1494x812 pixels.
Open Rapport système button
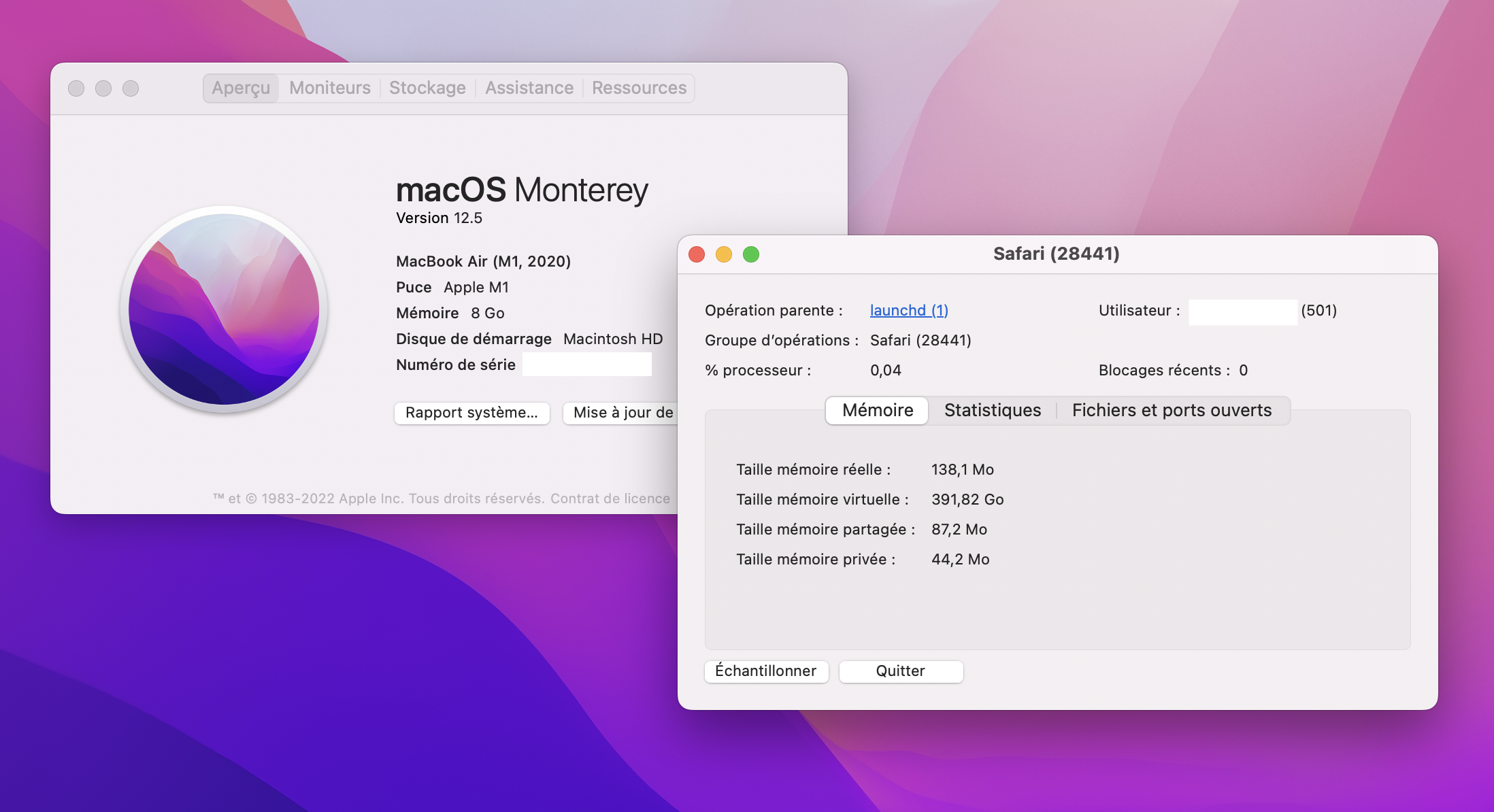(471, 413)
